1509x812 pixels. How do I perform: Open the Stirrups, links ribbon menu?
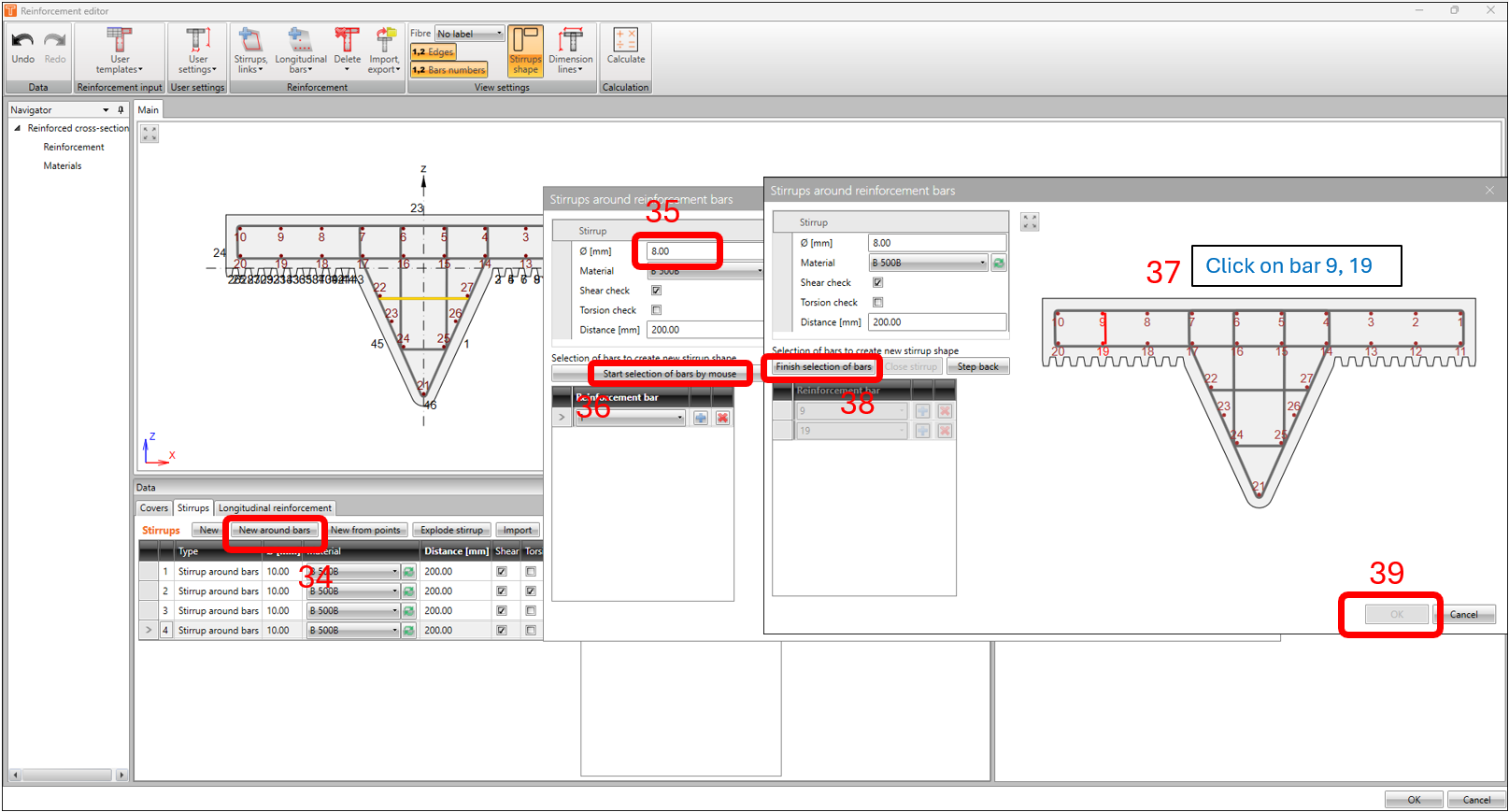[250, 51]
